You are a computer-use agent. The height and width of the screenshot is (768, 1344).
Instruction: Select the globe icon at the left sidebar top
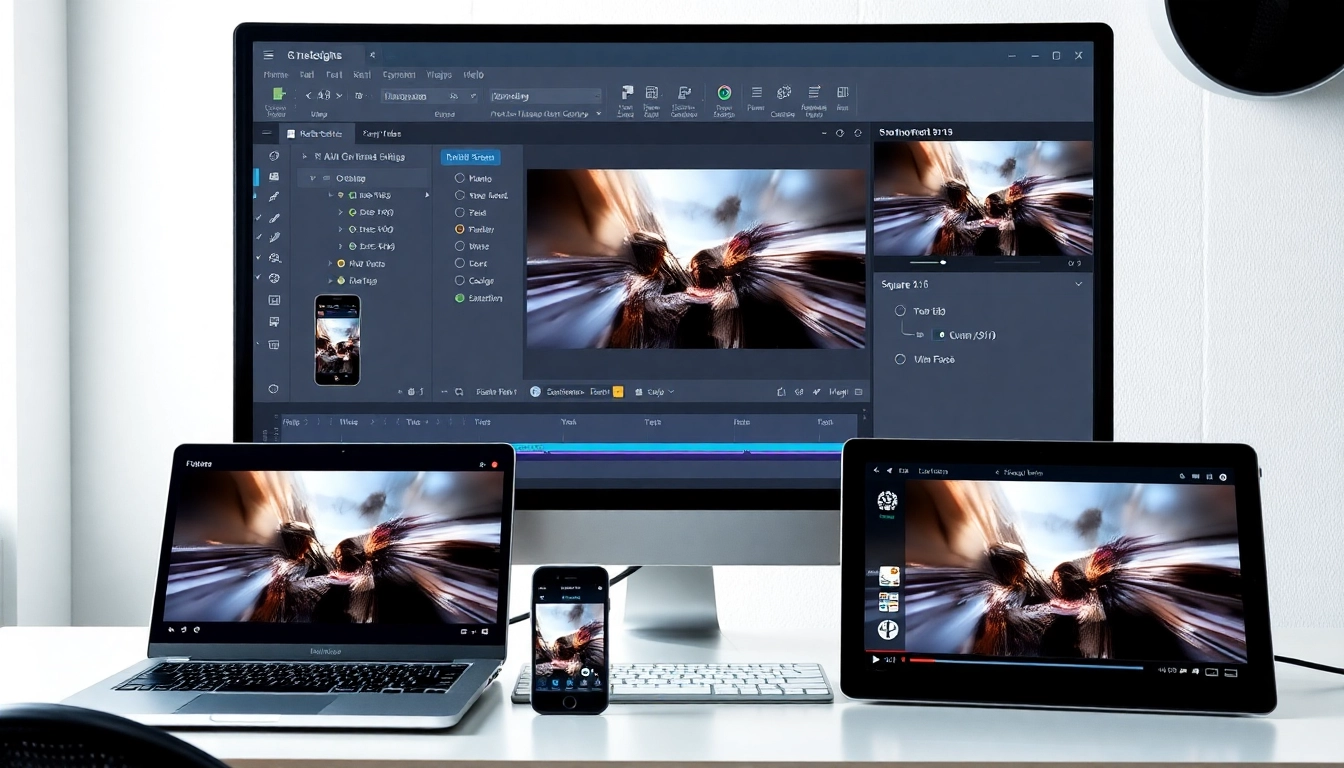pos(273,156)
